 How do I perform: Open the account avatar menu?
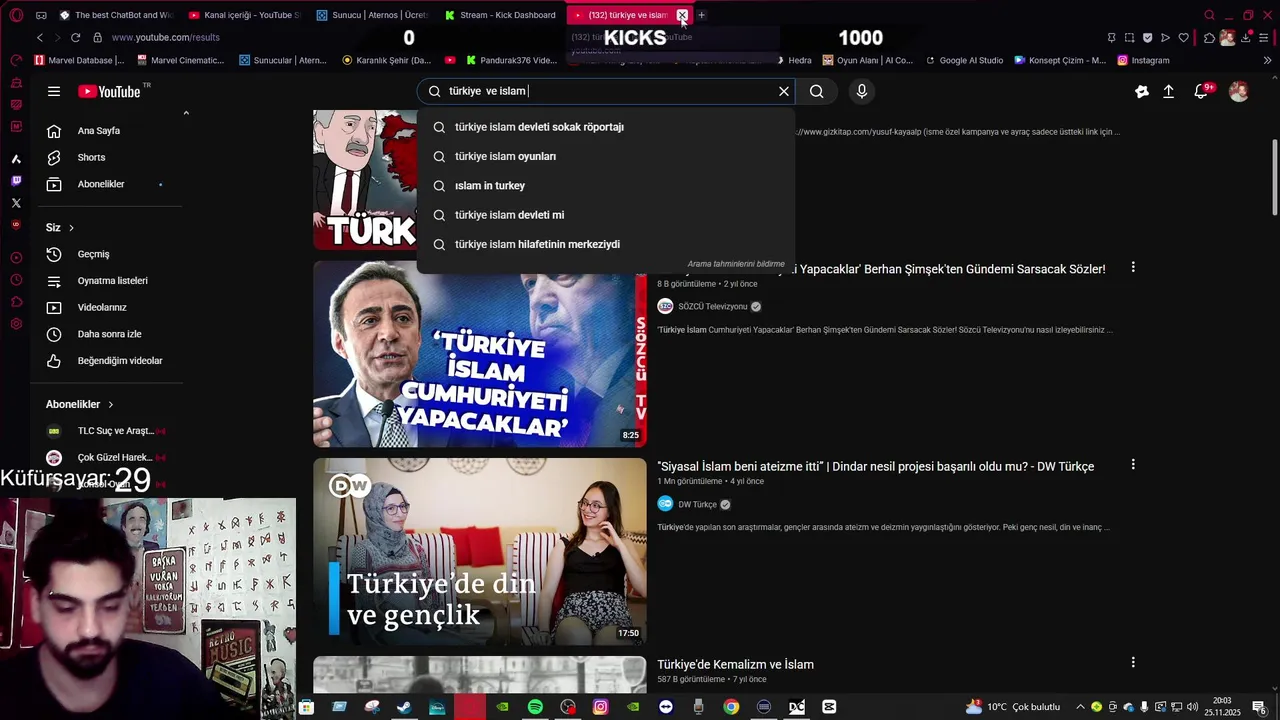pyautogui.click(x=1238, y=91)
